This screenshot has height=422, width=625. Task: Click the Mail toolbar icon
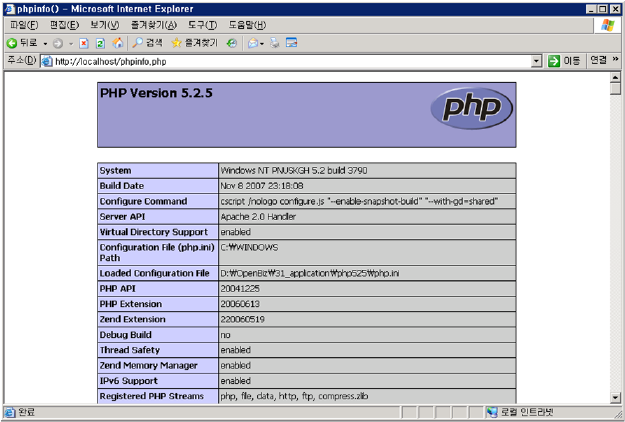point(254,43)
